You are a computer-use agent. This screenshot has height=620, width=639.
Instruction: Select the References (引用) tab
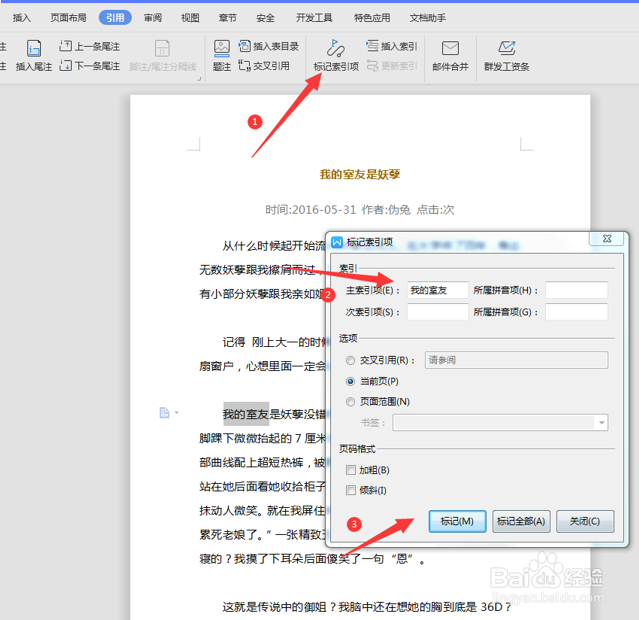point(115,18)
